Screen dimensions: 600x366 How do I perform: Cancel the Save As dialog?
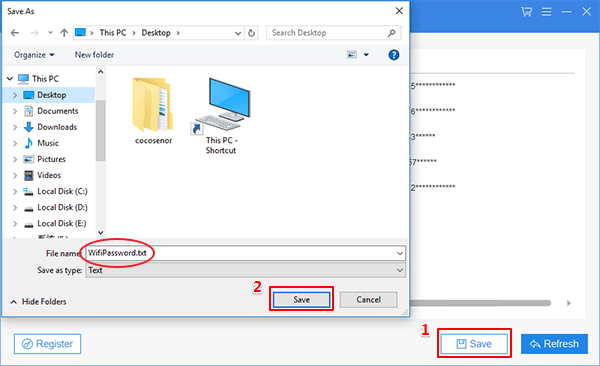(x=368, y=299)
